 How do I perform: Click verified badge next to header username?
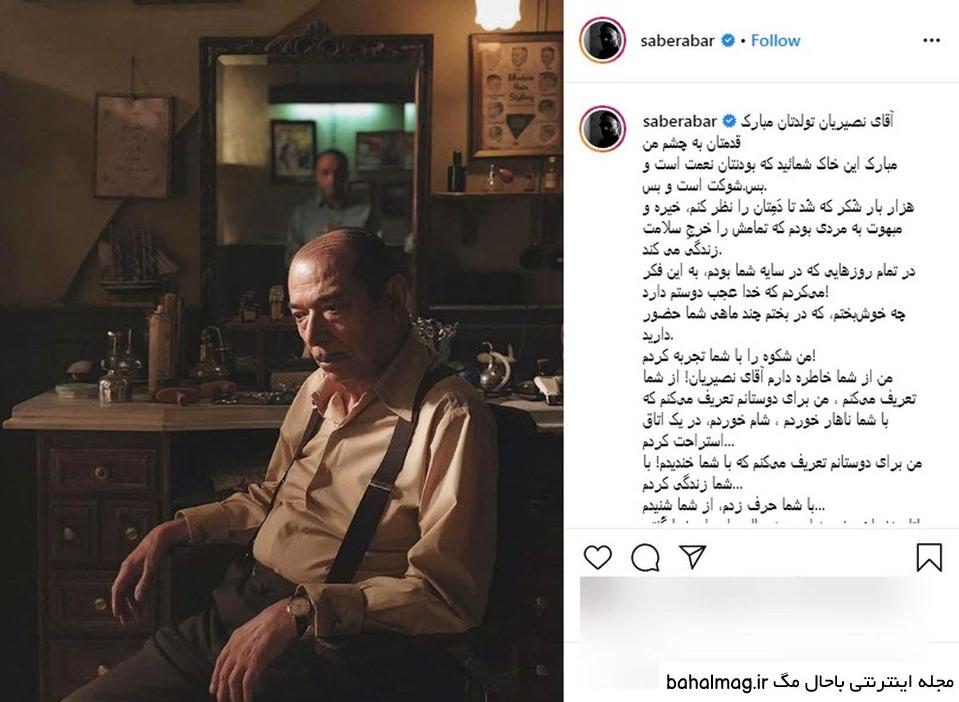point(728,40)
